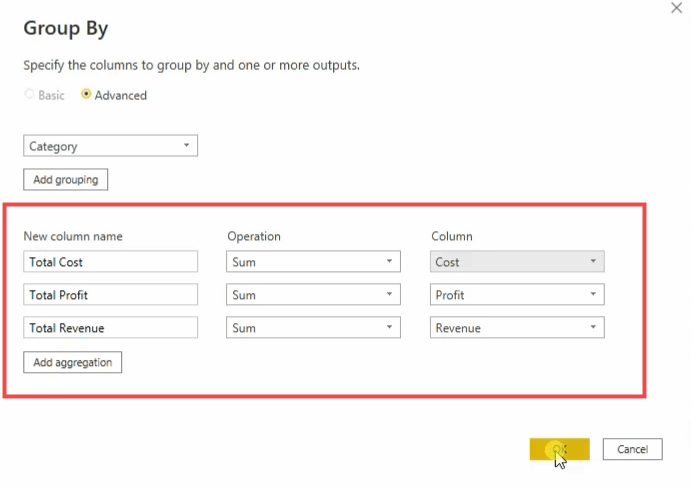Open the Operation dropdown for Total Cost
Image resolution: width=692 pixels, height=487 pixels.
pos(313,262)
